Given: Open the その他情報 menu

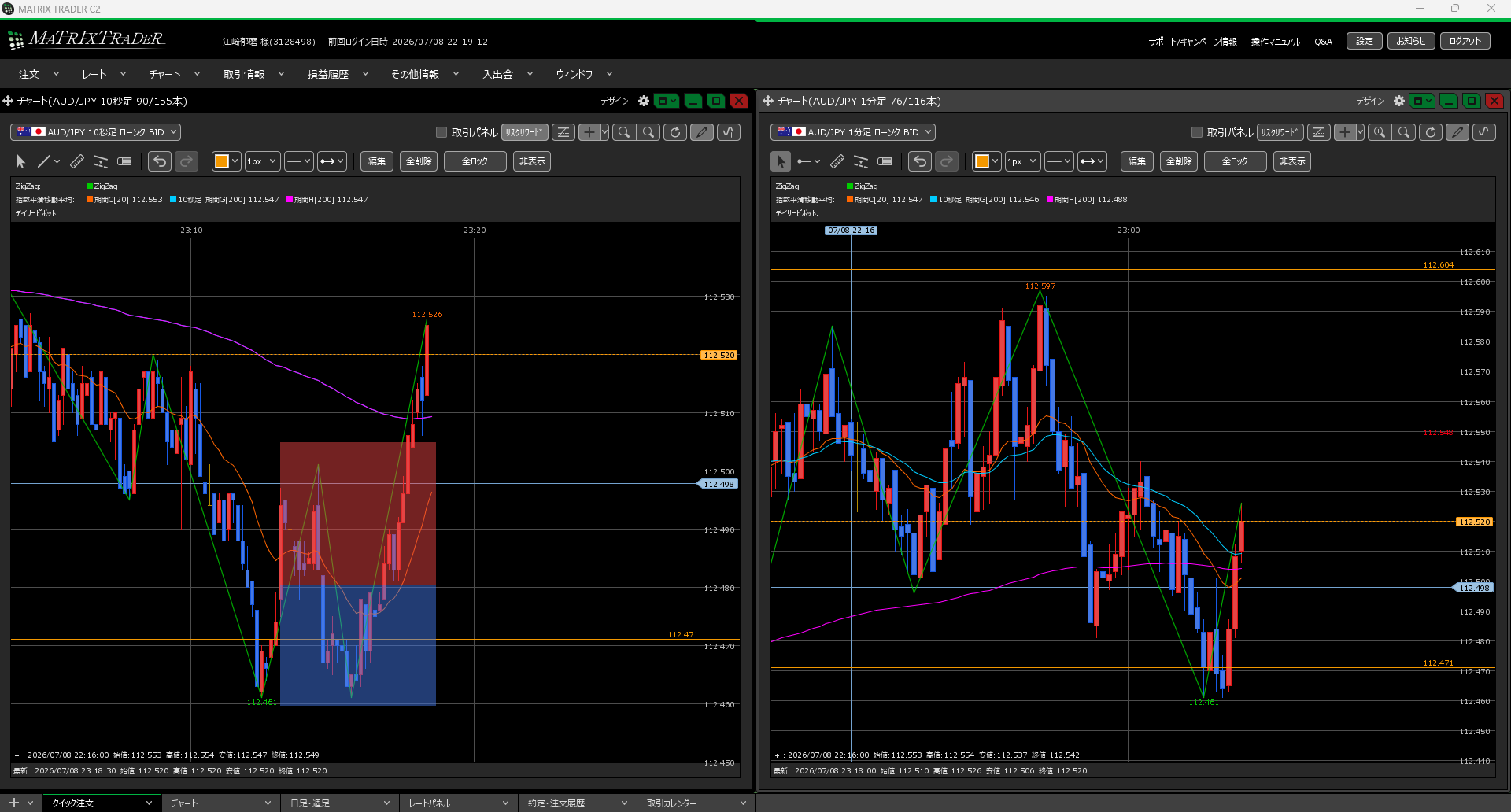Looking at the screenshot, I should [x=425, y=74].
